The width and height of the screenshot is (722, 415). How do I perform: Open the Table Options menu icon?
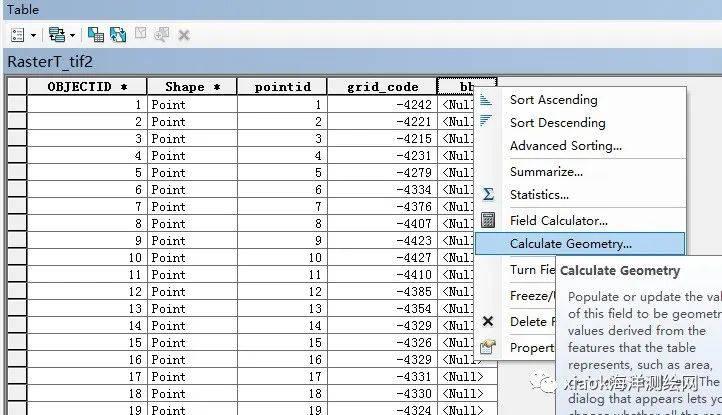point(16,35)
